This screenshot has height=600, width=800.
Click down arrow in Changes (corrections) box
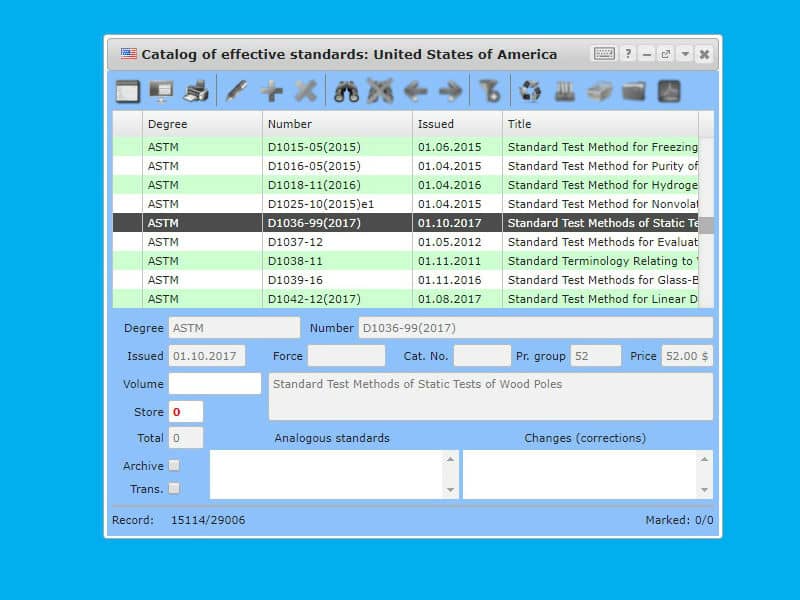(x=704, y=490)
